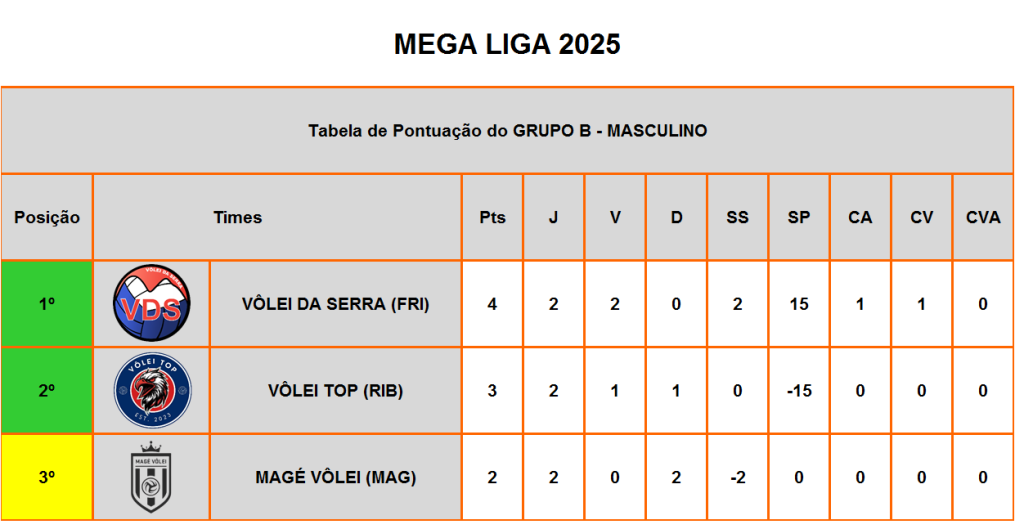Click the Vôlei Top eagle logo
This screenshot has width=1024, height=529.
(x=152, y=390)
